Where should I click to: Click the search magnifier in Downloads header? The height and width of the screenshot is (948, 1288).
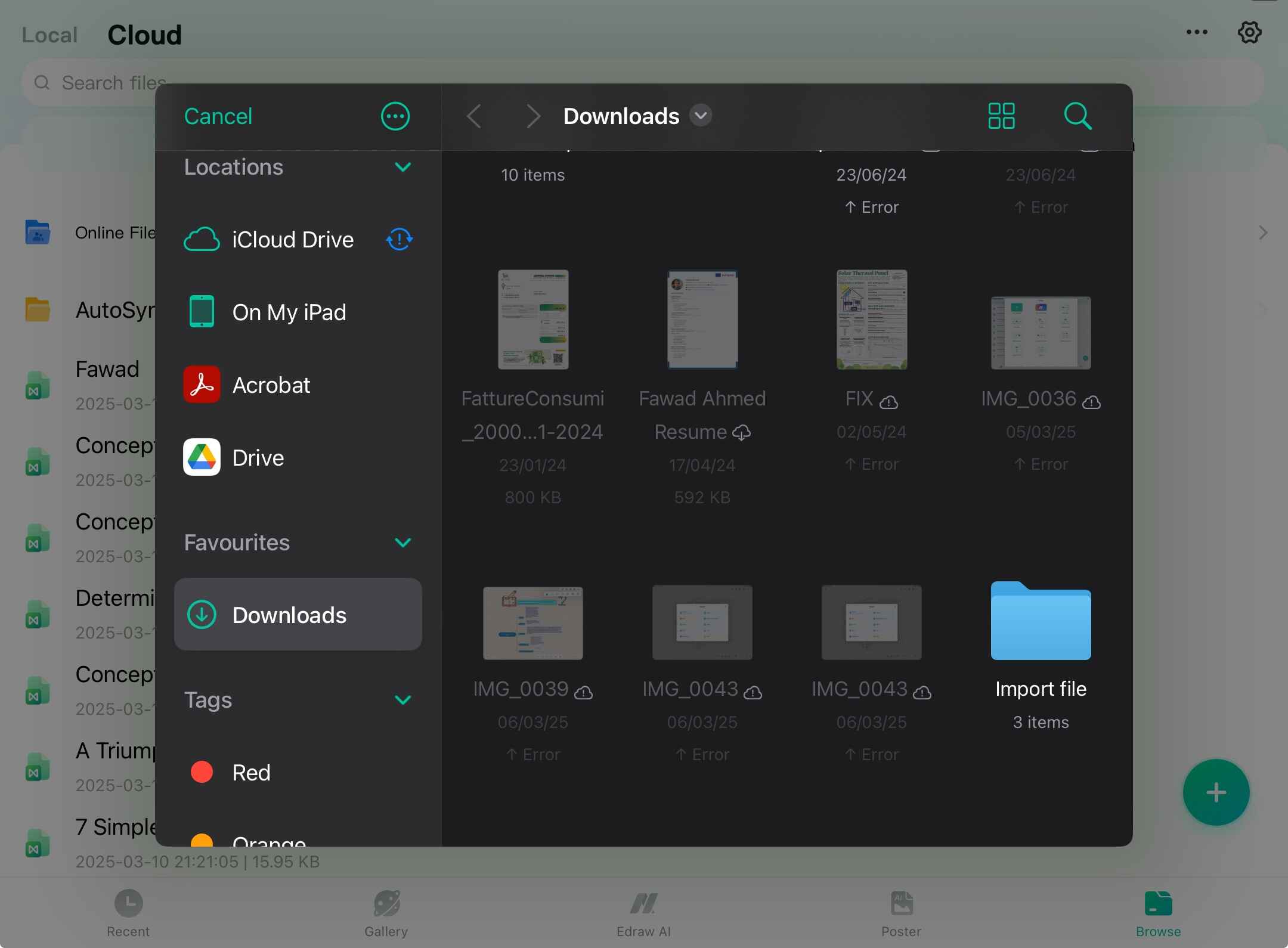coord(1078,116)
